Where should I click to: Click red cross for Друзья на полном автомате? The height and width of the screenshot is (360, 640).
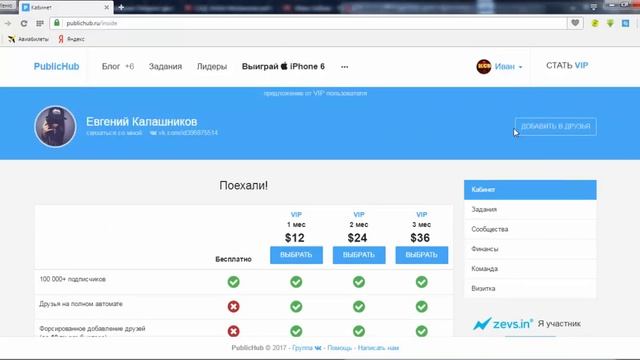click(233, 307)
